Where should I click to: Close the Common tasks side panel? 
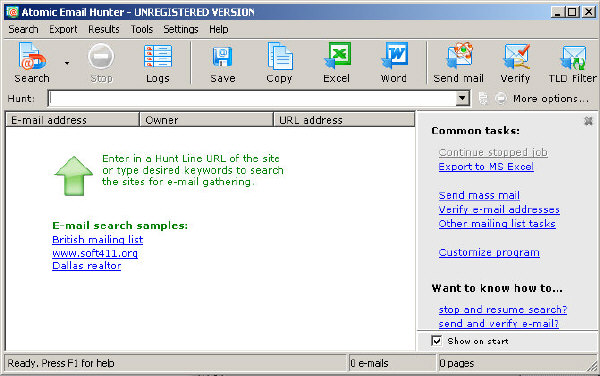pyautogui.click(x=589, y=121)
